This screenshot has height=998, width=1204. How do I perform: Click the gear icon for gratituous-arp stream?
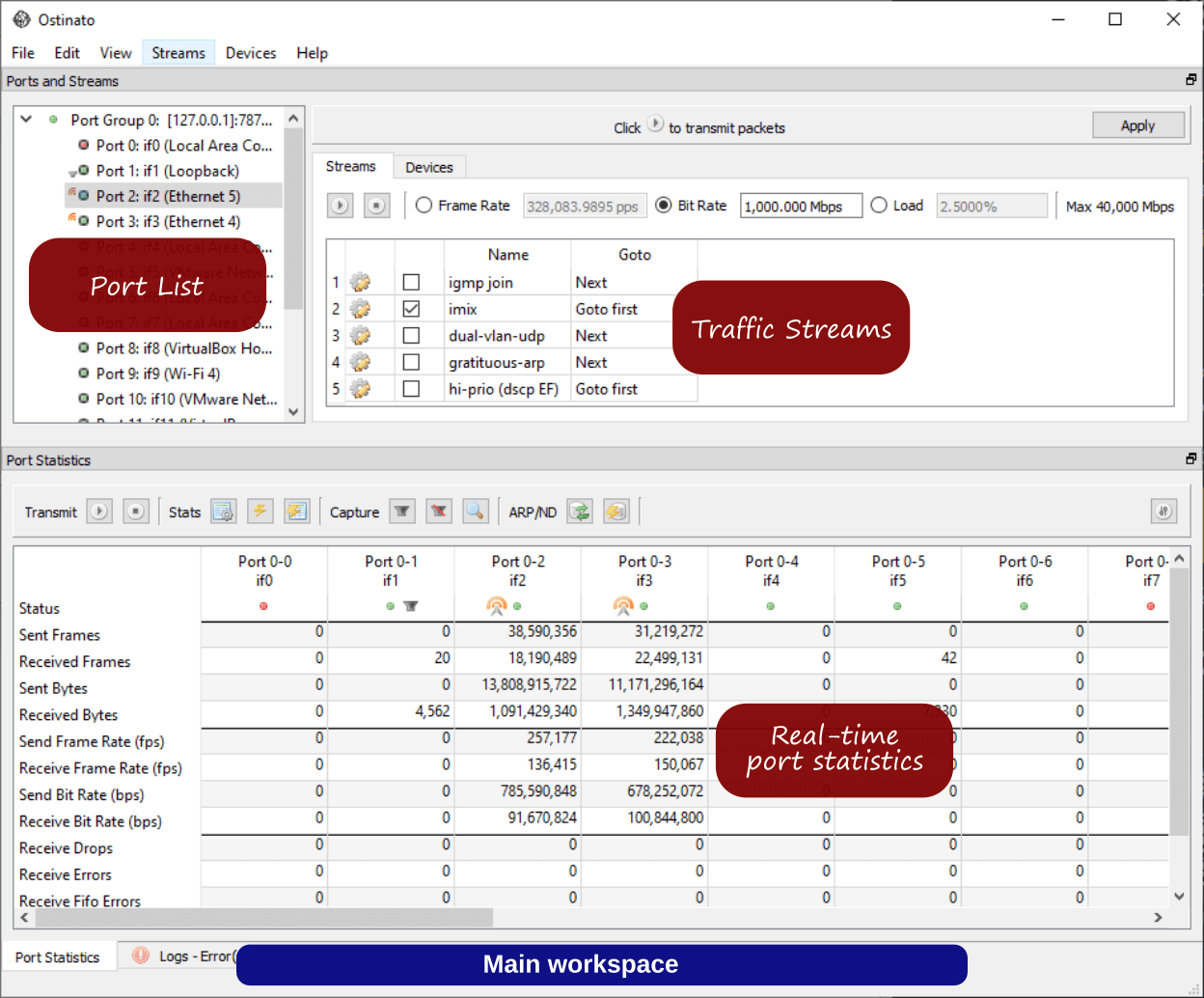pyautogui.click(x=360, y=363)
